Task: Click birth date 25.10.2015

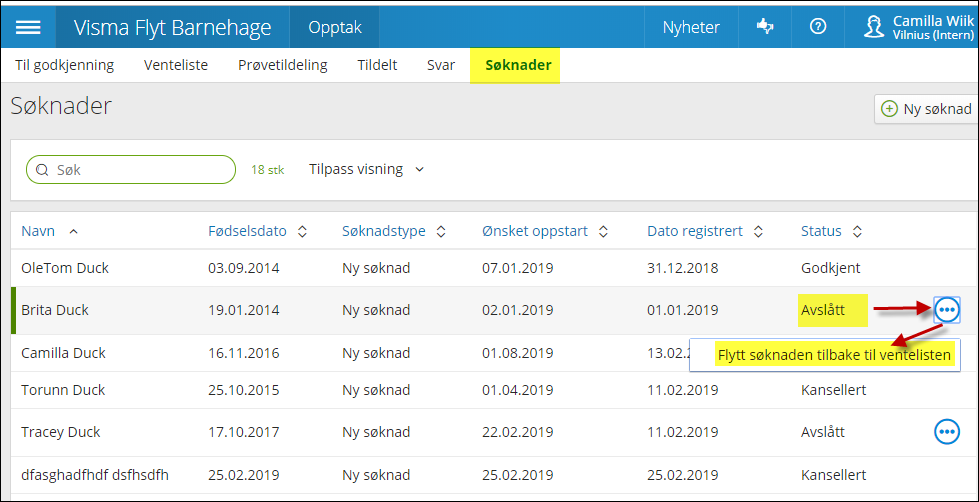Action: (244, 390)
